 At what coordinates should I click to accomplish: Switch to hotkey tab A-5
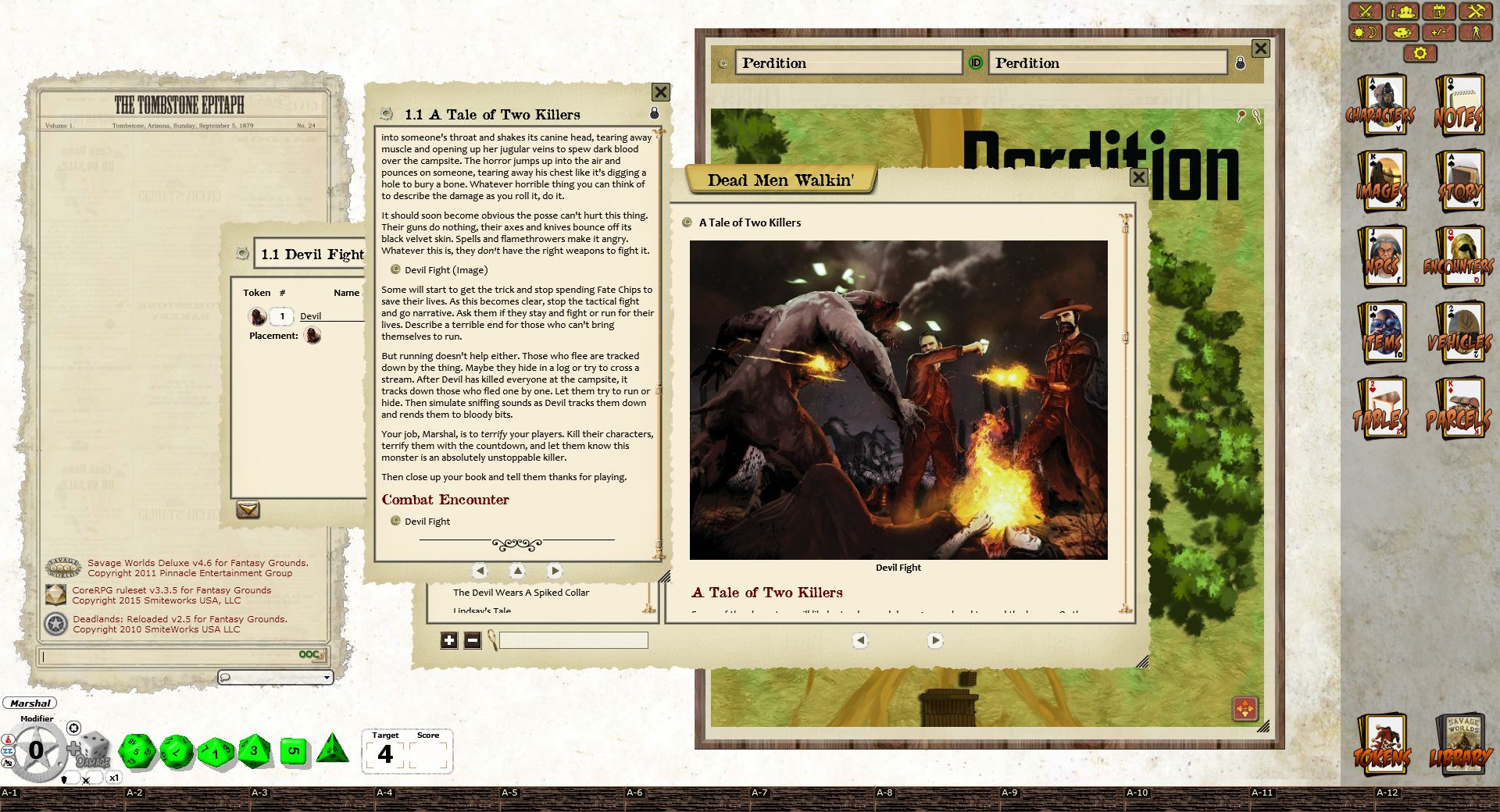[x=509, y=792]
